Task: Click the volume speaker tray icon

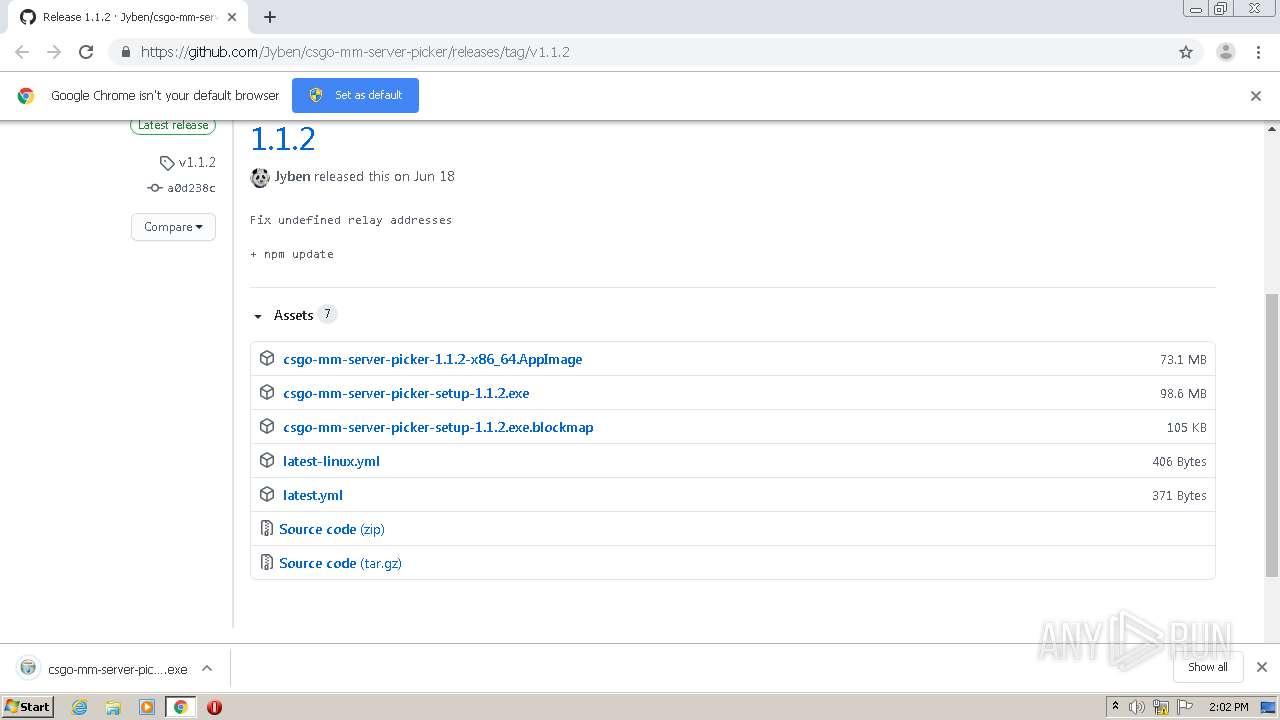Action: pos(1137,707)
